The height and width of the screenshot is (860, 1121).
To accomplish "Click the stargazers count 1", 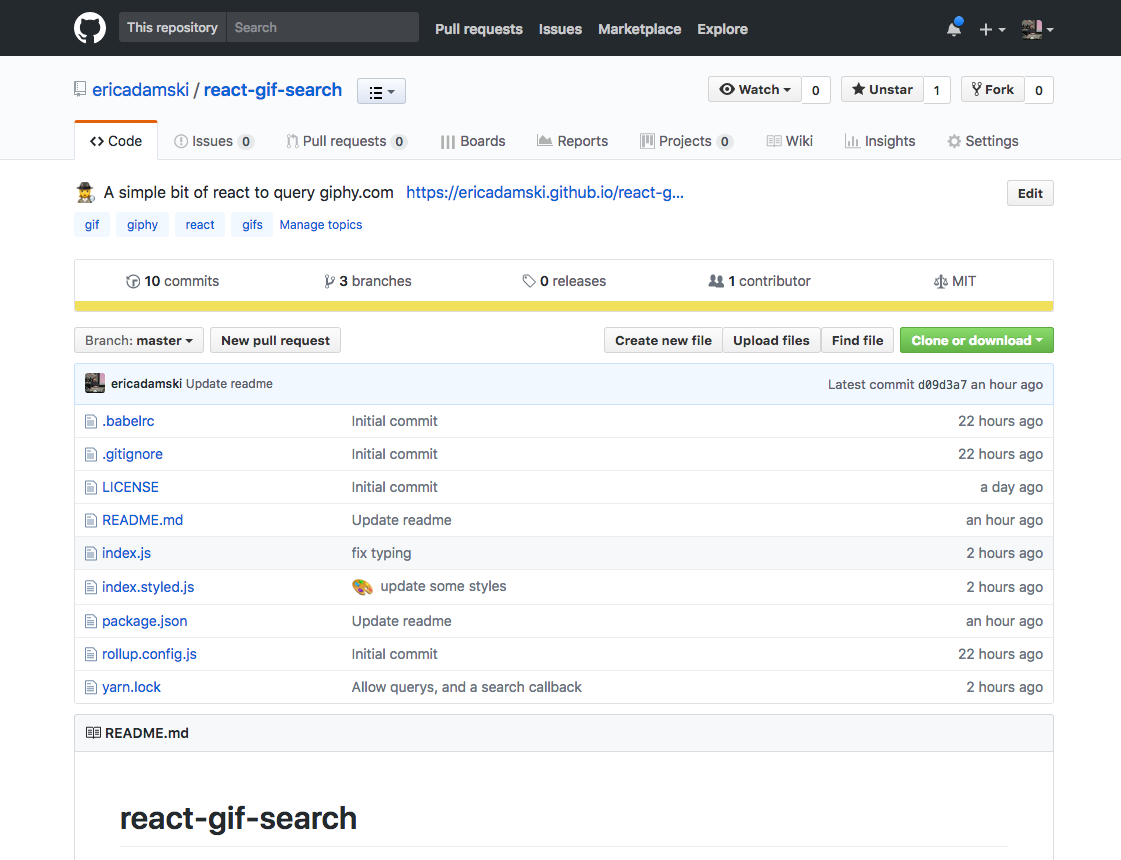I will [x=937, y=90].
